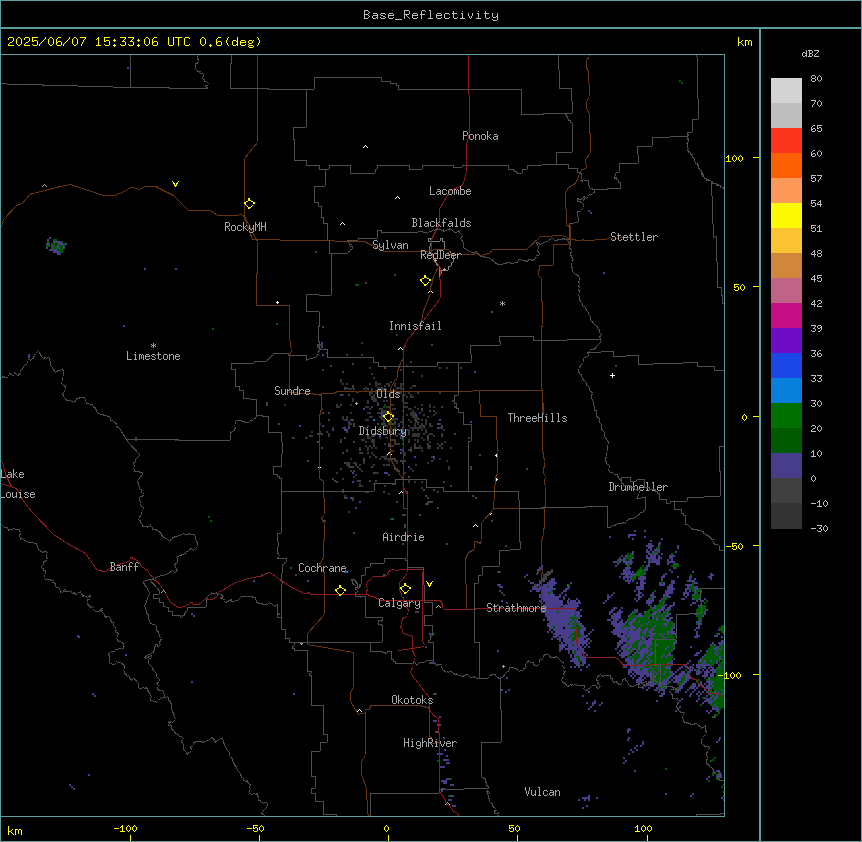Select the dark orange swatch below red
This screenshot has height=842, width=862.
[786, 165]
